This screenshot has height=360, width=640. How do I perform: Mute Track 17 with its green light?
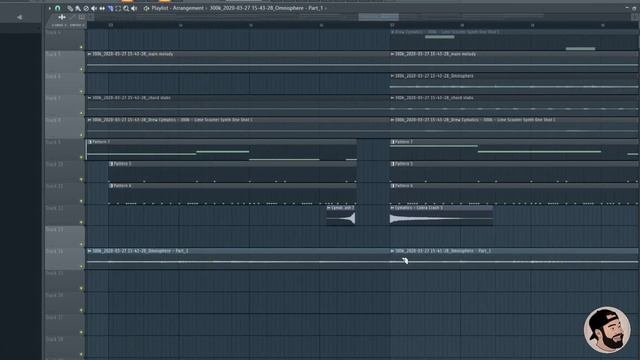81,332
